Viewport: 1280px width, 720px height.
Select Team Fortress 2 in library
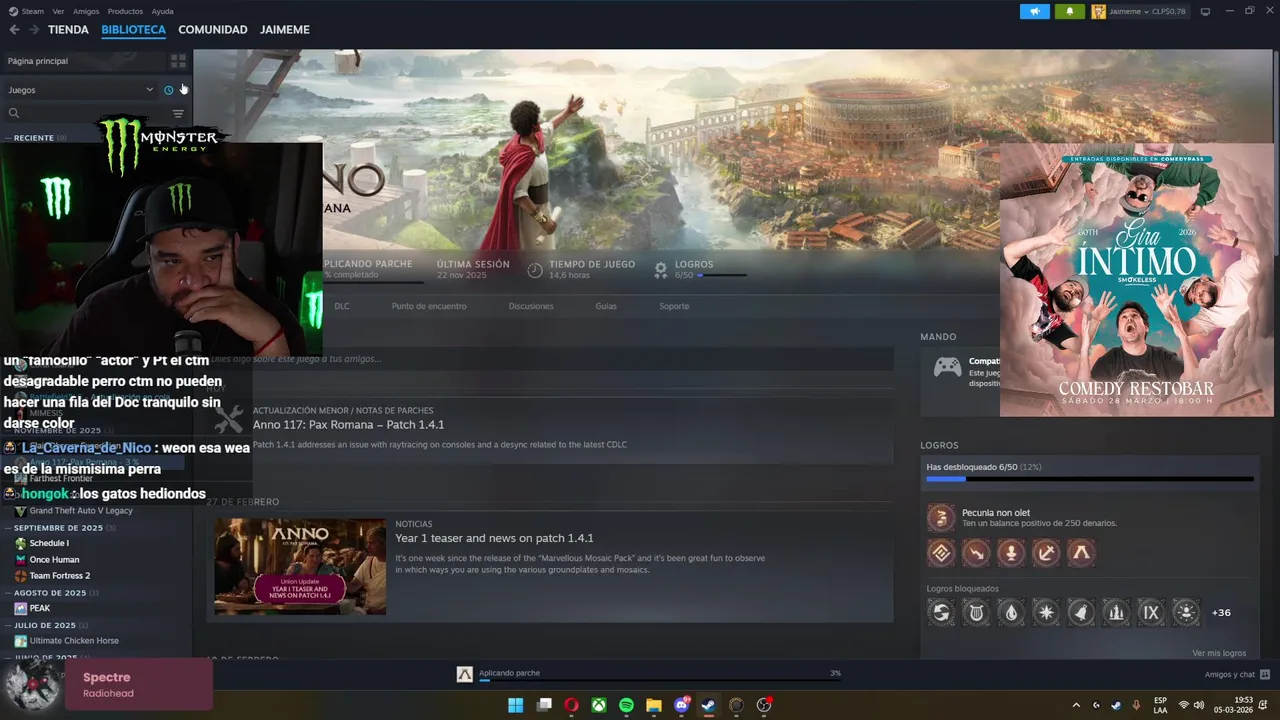coord(60,576)
